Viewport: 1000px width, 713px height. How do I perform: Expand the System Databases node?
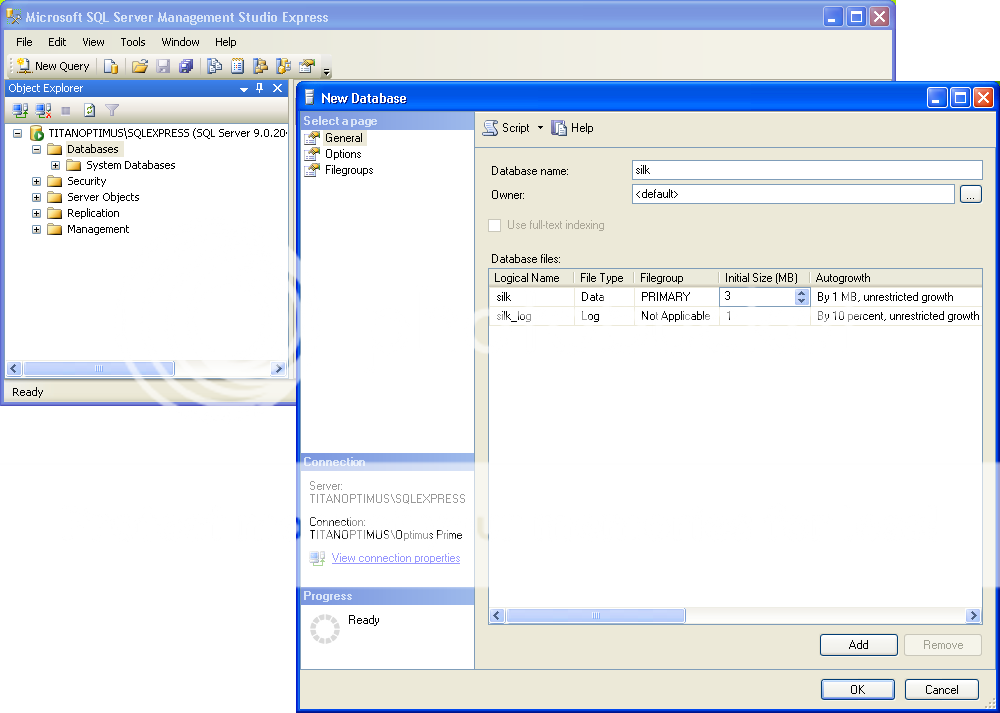click(55, 165)
